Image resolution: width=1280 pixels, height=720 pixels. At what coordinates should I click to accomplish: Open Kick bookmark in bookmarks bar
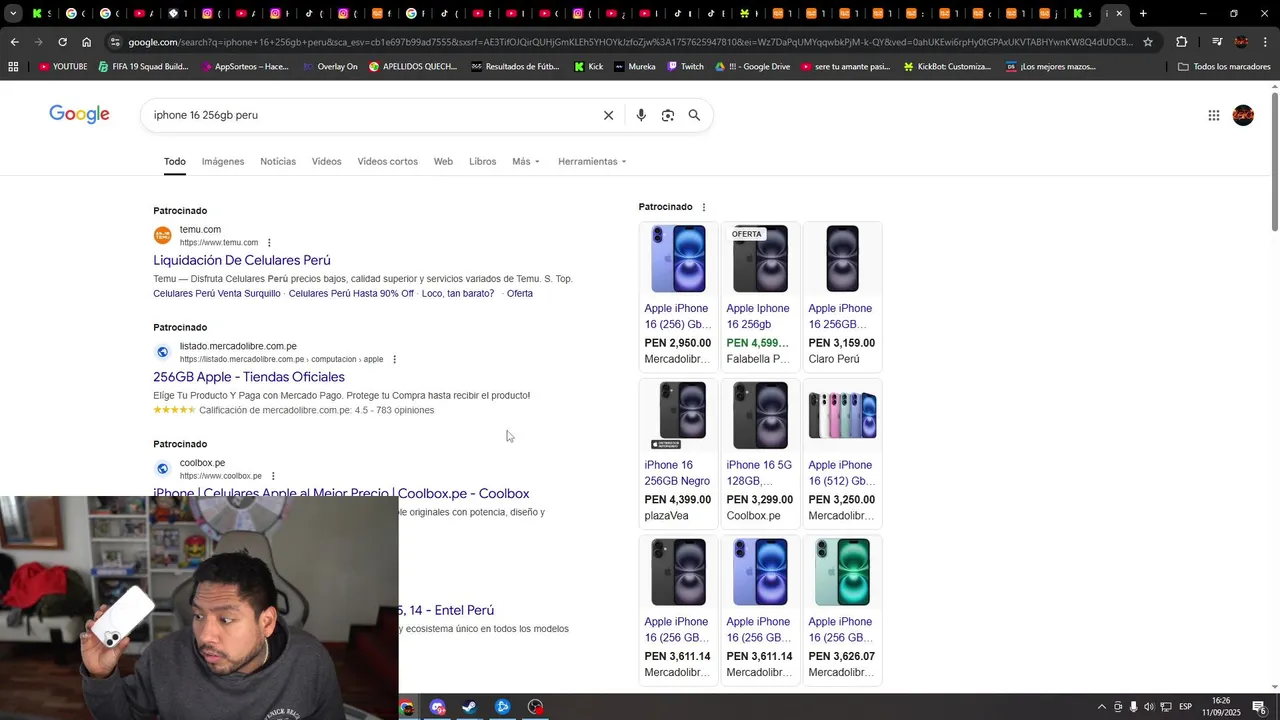pos(588,66)
